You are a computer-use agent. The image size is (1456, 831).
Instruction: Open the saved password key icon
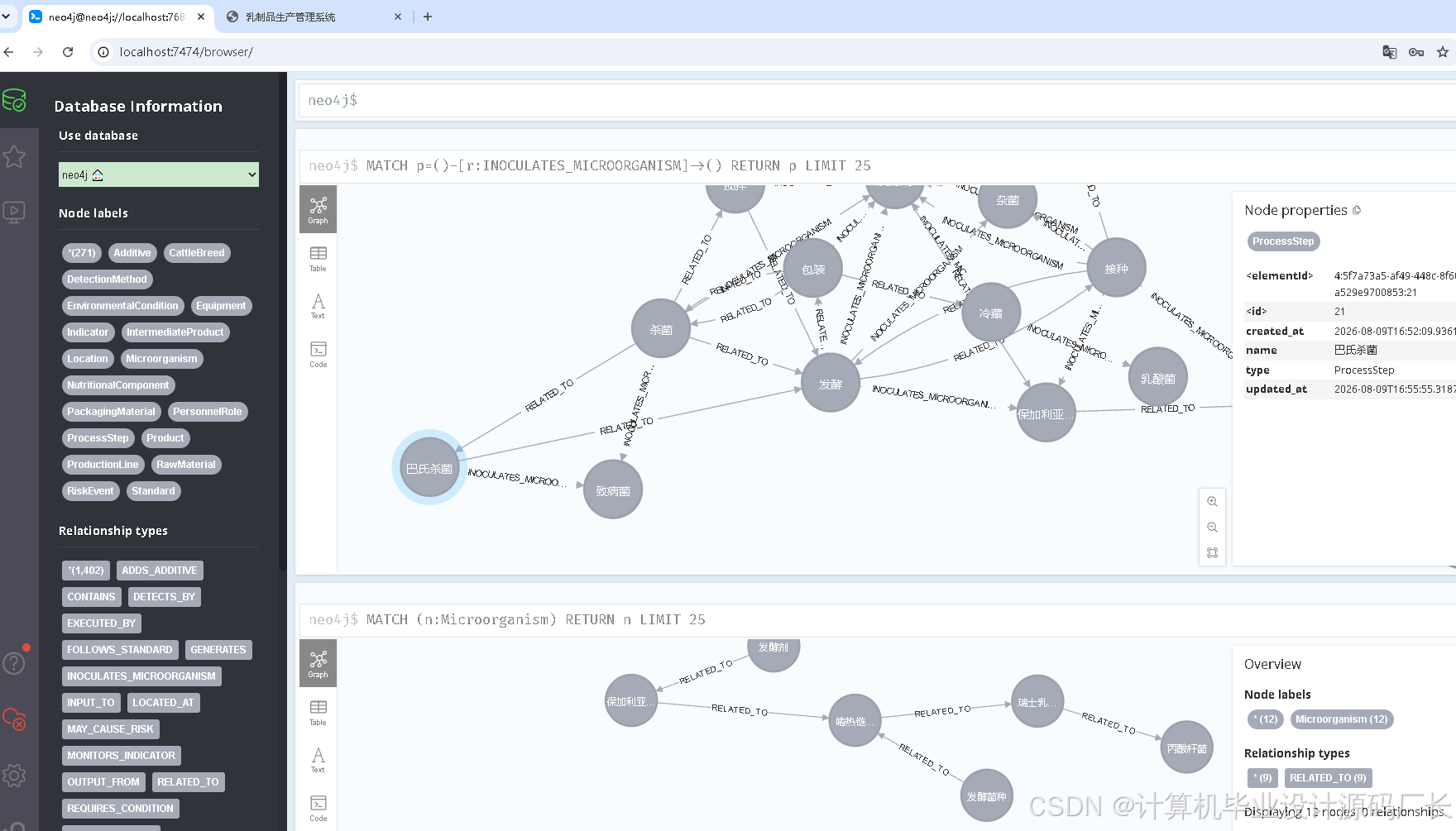click(1416, 52)
